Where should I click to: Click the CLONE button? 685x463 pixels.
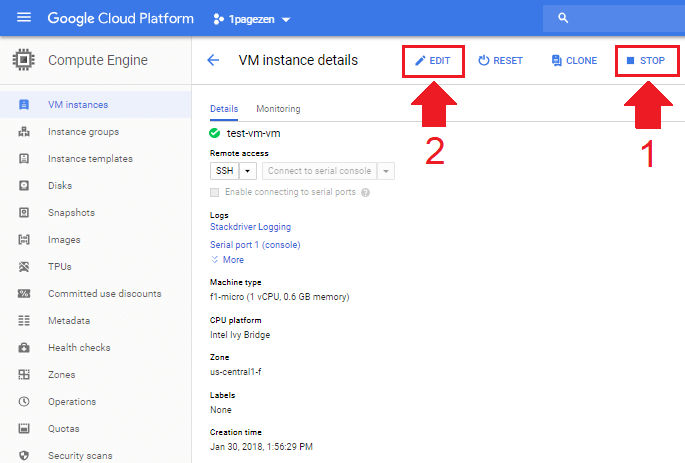(x=574, y=61)
